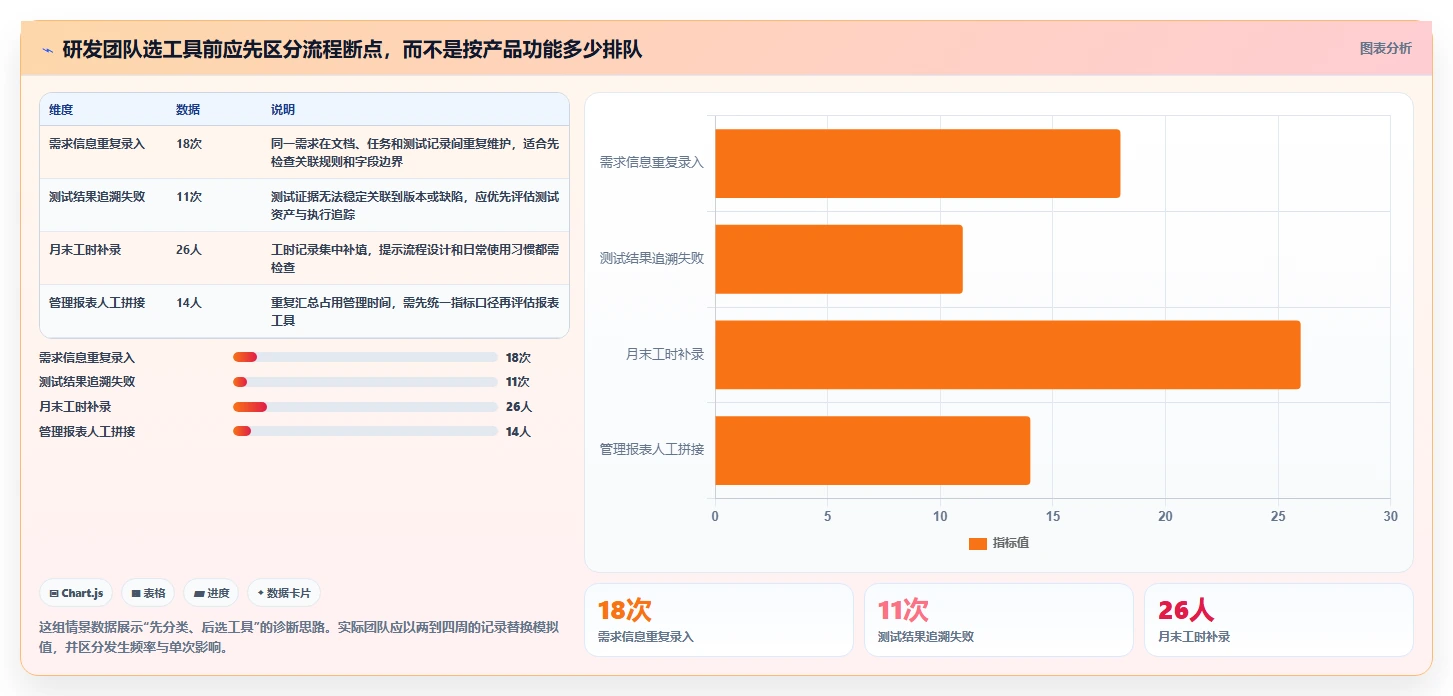
Task: Click the description starting 工时记录集中补填
Action: tap(415, 258)
